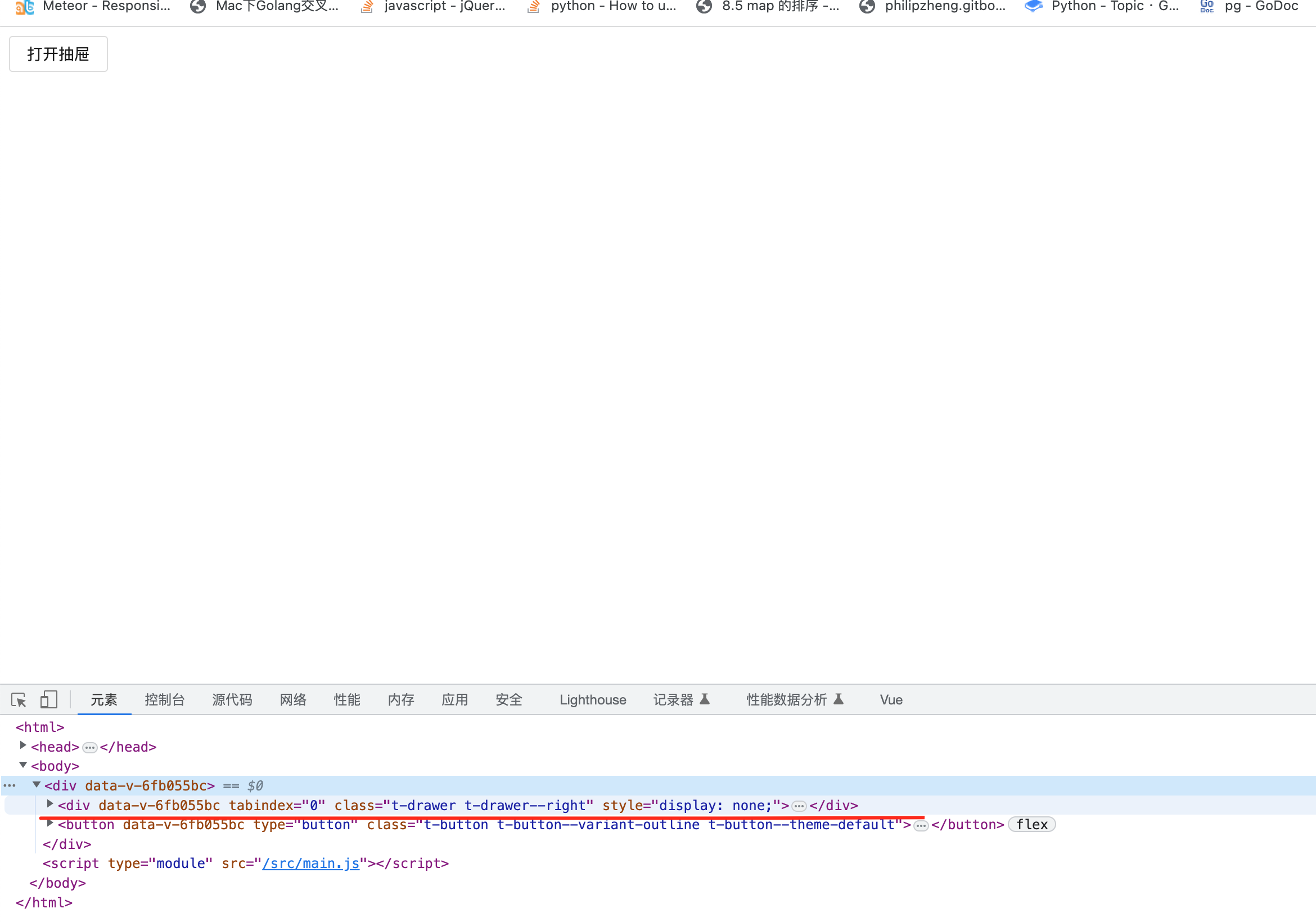Click the ellipsis menu beside selected div
The width and height of the screenshot is (1316, 922).
pyautogui.click(x=9, y=785)
